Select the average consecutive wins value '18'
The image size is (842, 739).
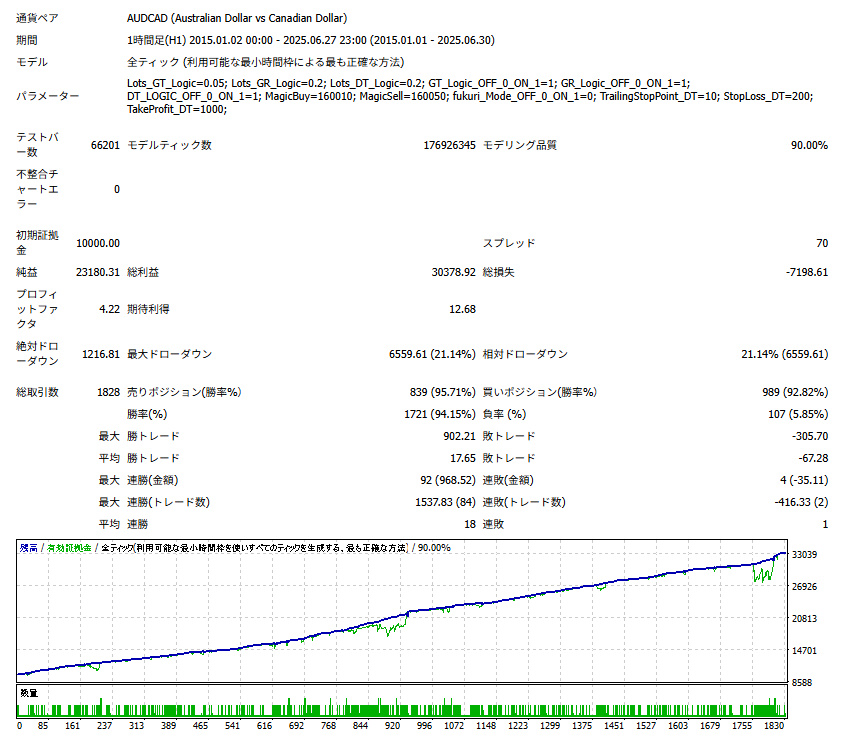tap(470, 525)
